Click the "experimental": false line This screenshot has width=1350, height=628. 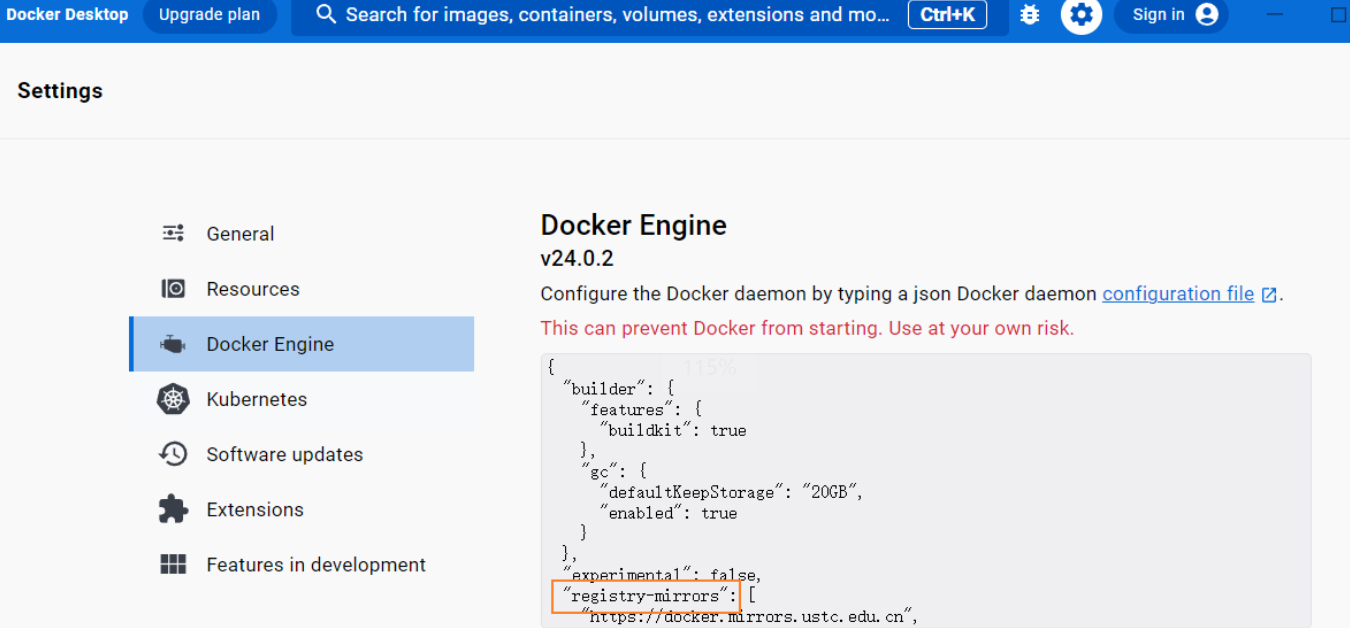tap(662, 575)
